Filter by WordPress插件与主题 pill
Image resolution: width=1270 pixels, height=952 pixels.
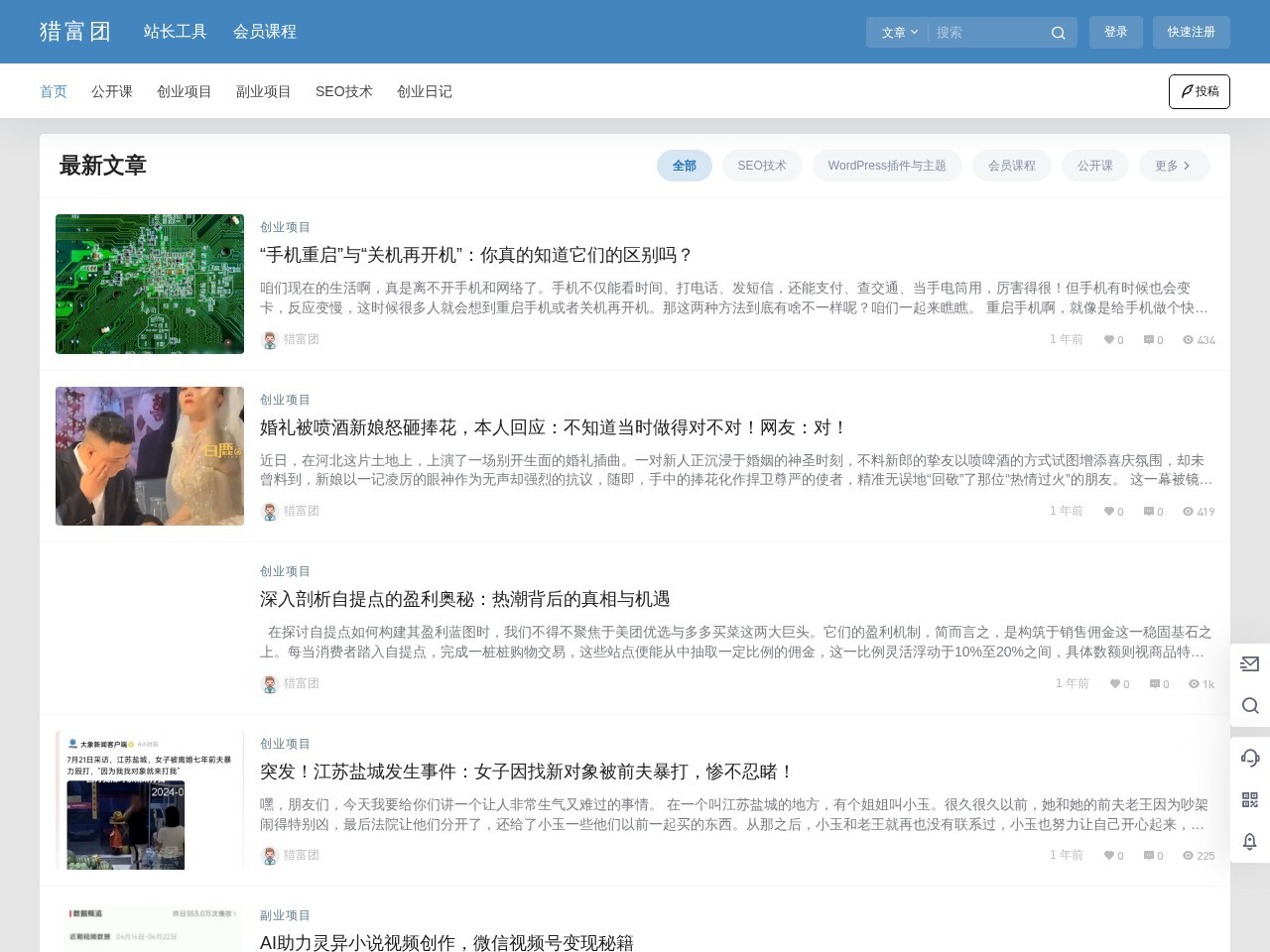coord(887,166)
